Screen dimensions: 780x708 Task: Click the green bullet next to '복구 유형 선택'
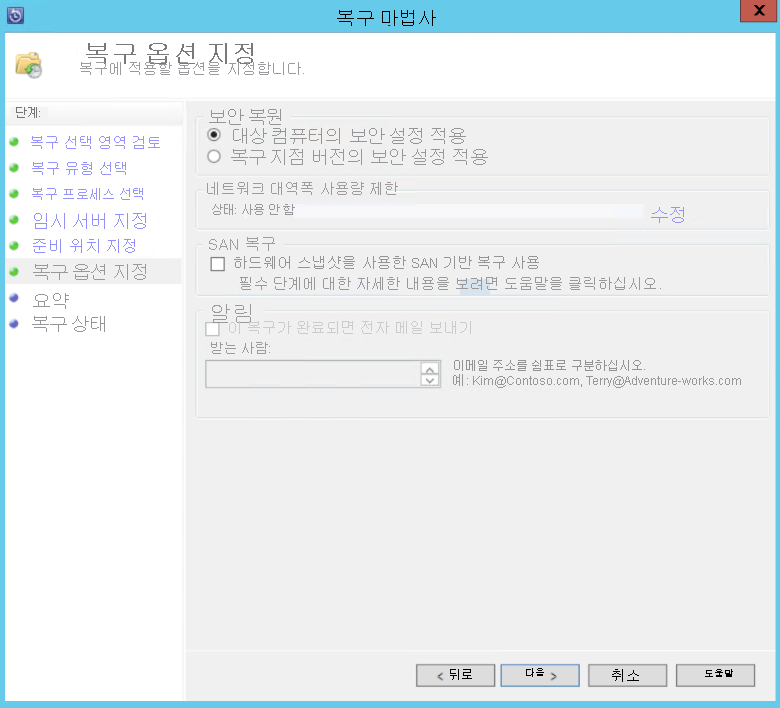click(14, 168)
